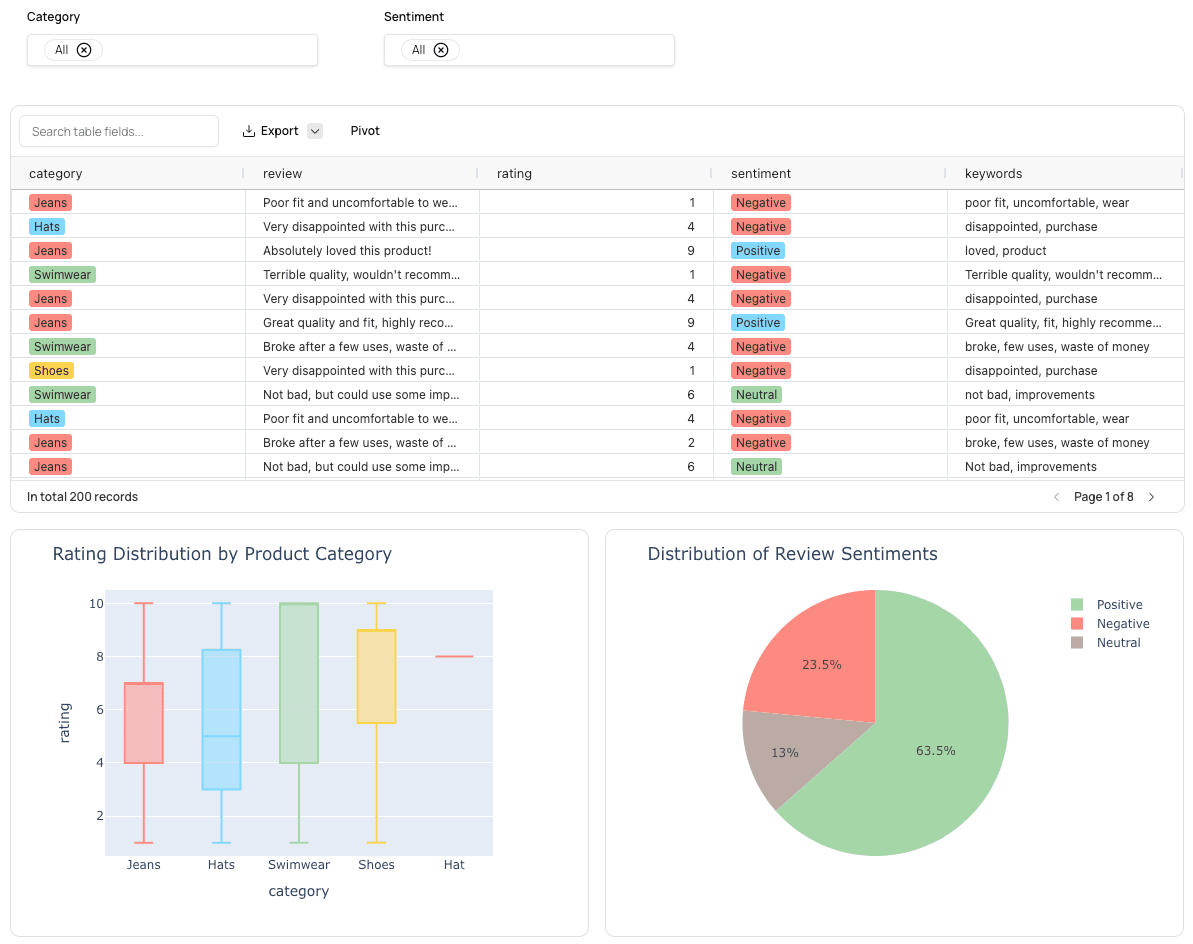
Task: Go to the next page with the right arrow
Action: coord(1151,496)
